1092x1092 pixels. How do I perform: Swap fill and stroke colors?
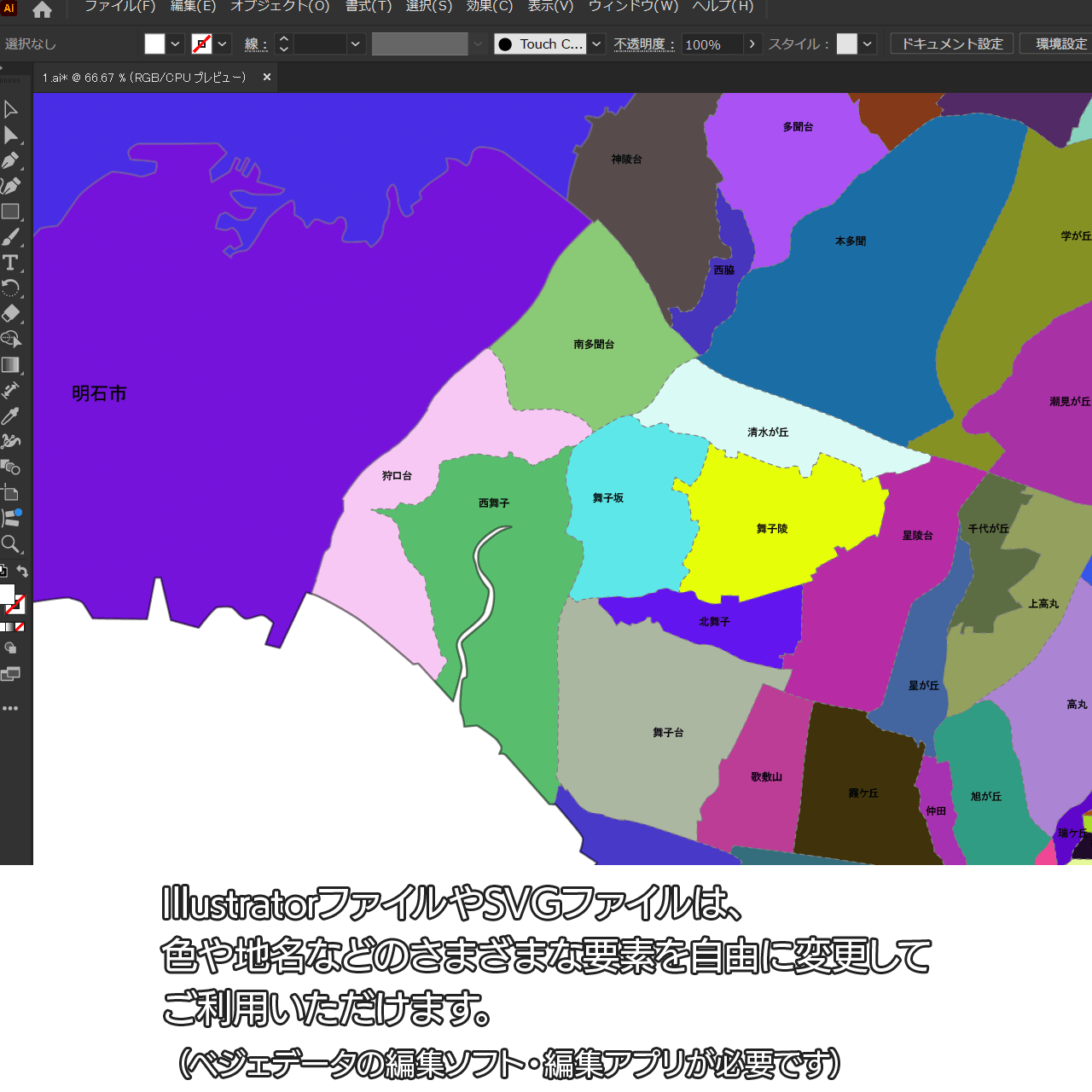pos(23,572)
